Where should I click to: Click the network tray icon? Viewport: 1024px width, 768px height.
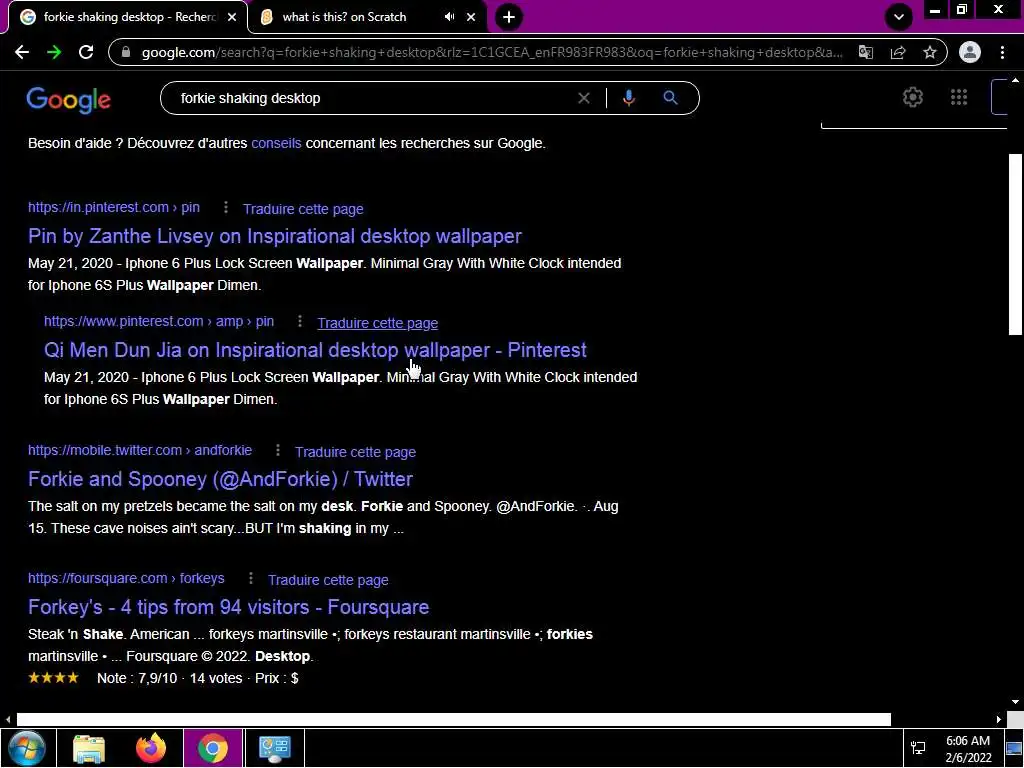918,748
